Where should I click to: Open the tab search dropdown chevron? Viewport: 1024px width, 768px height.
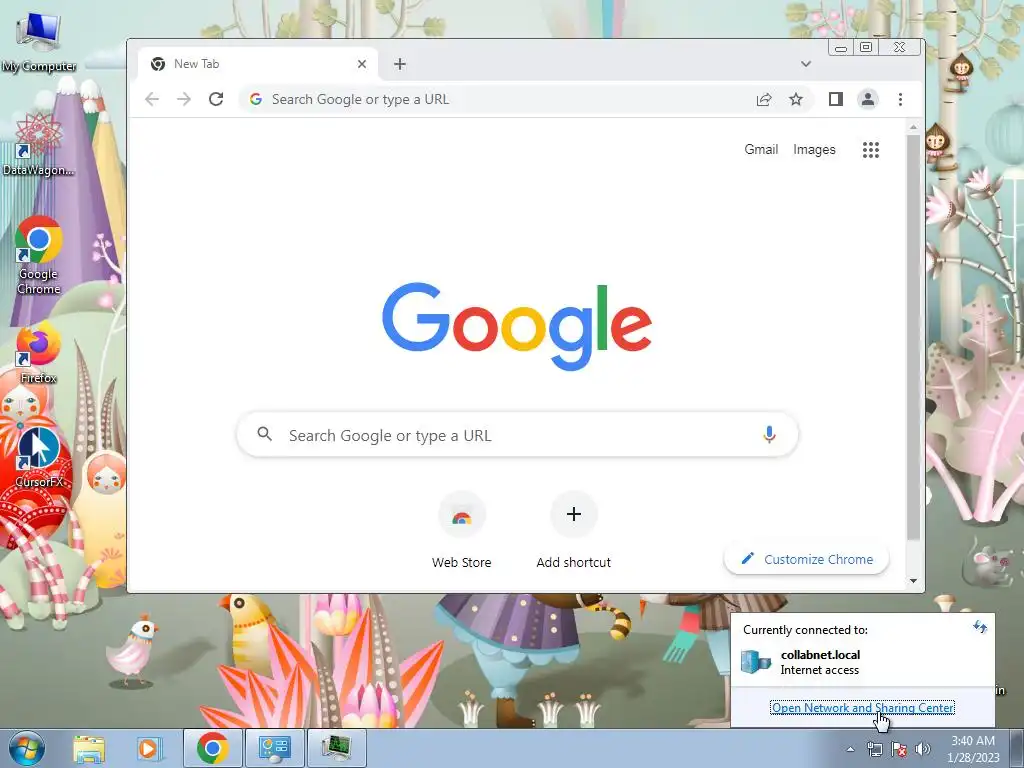[806, 64]
